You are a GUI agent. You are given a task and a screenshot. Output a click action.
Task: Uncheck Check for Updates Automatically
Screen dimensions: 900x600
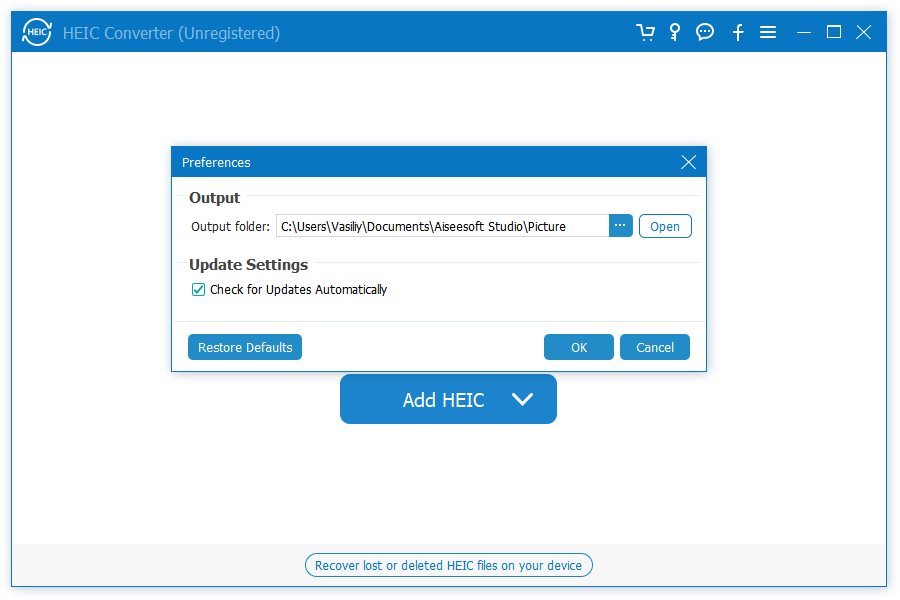click(198, 290)
